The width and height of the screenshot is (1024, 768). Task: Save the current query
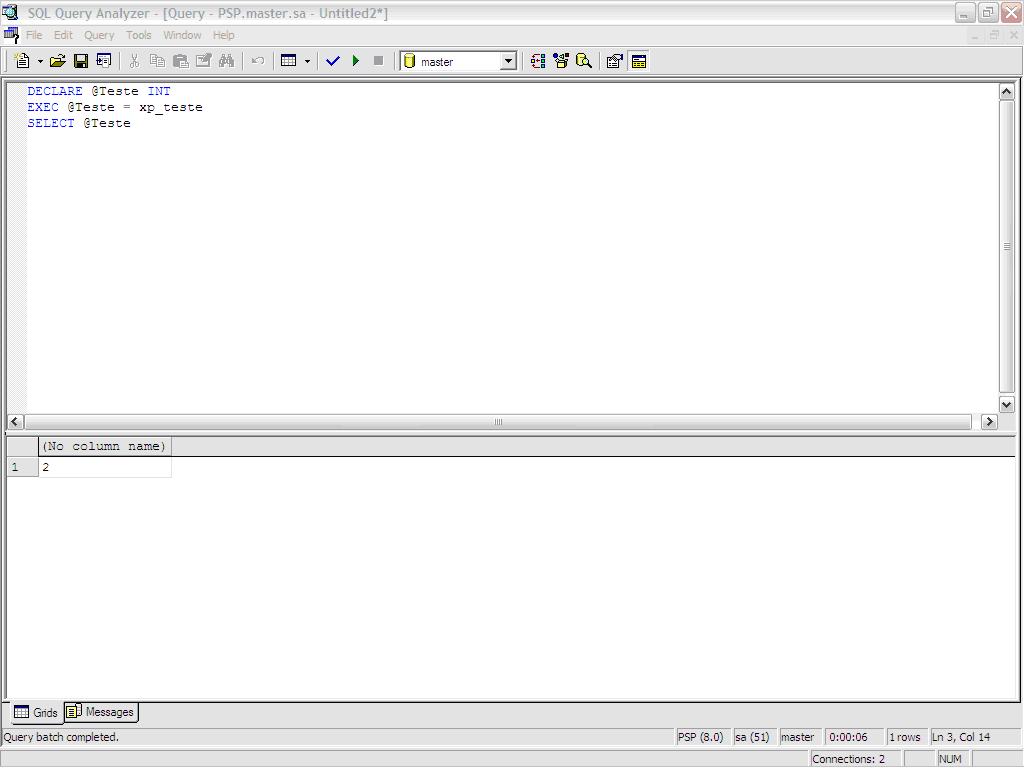(x=80, y=60)
